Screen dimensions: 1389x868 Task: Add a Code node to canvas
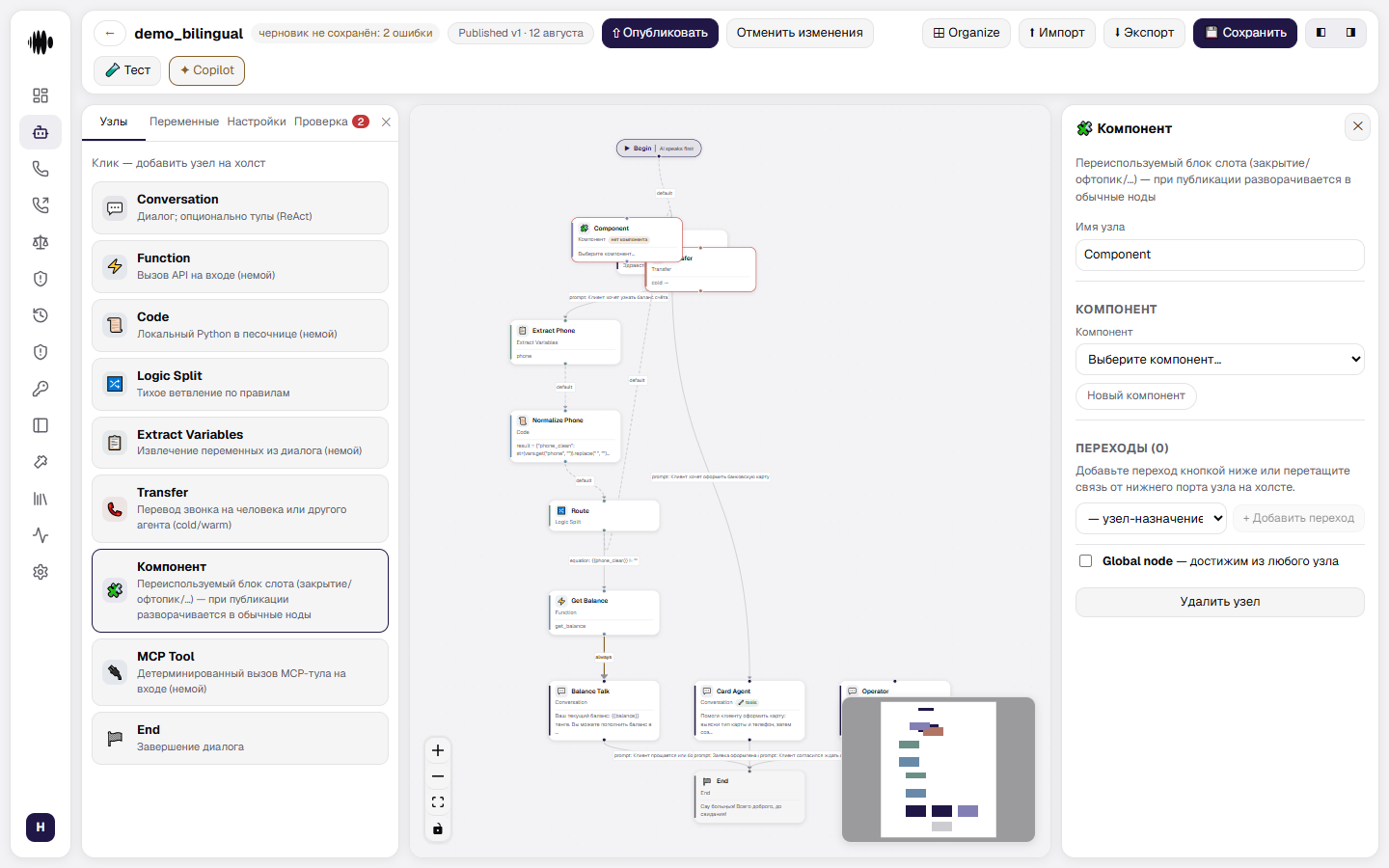click(x=240, y=325)
